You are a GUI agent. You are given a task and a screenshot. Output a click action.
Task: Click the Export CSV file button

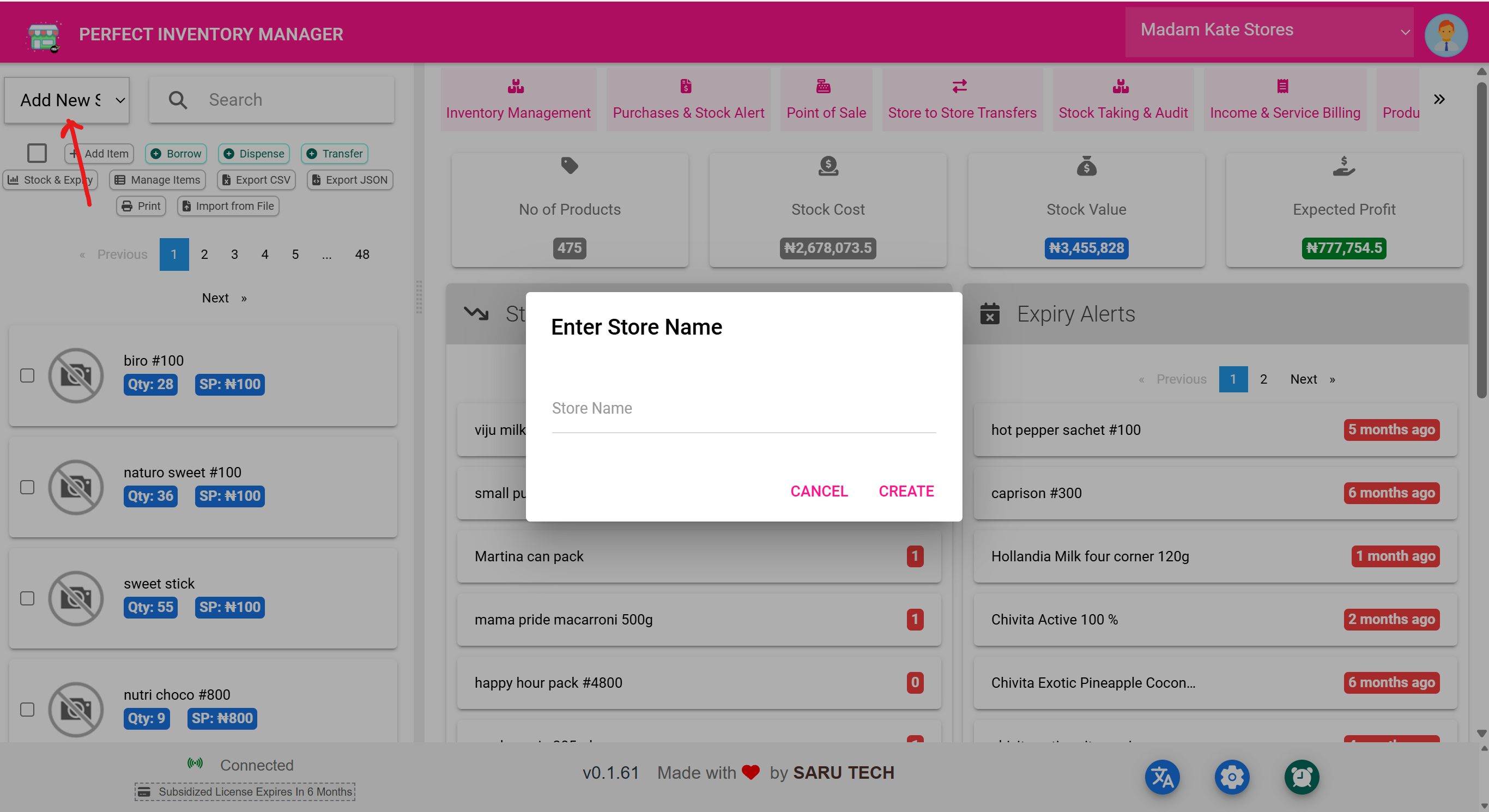[257, 180]
